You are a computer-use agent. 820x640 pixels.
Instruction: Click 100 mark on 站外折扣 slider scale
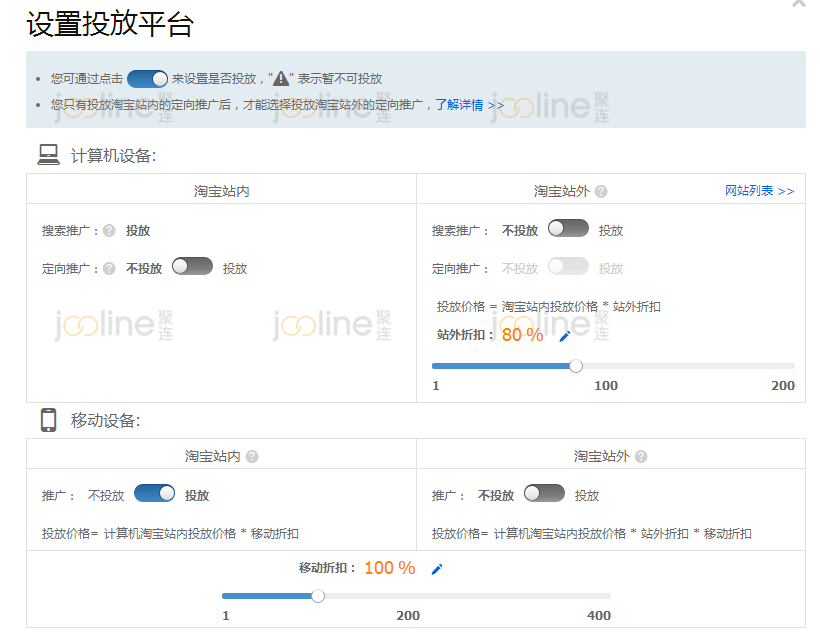click(606, 386)
